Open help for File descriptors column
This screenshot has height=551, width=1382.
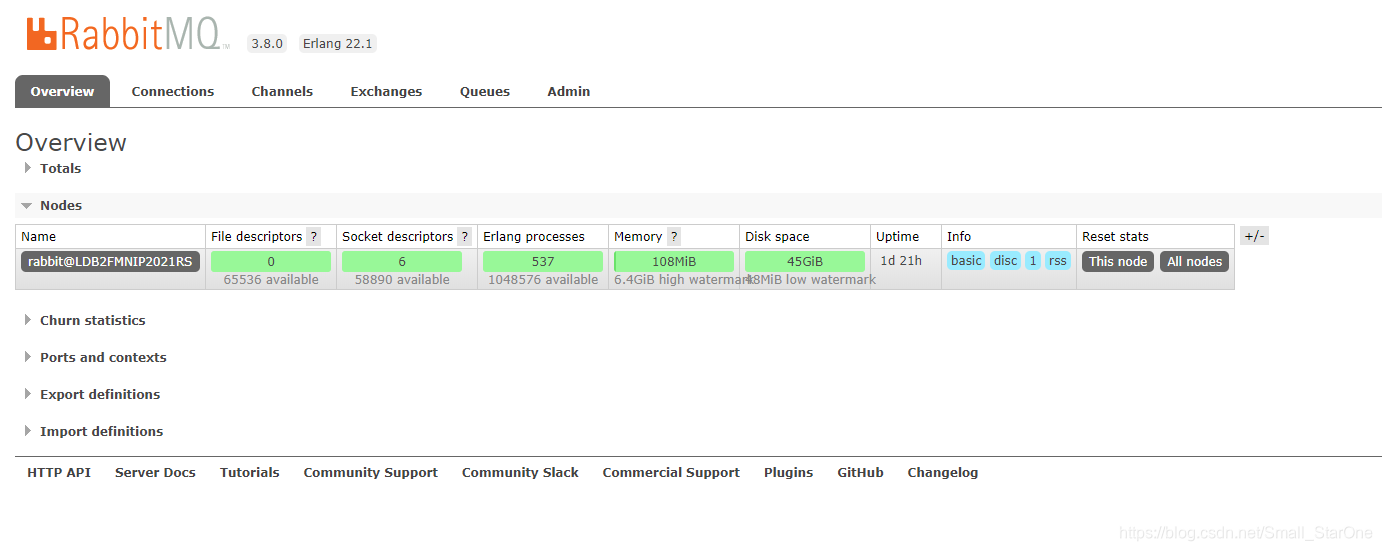point(314,237)
